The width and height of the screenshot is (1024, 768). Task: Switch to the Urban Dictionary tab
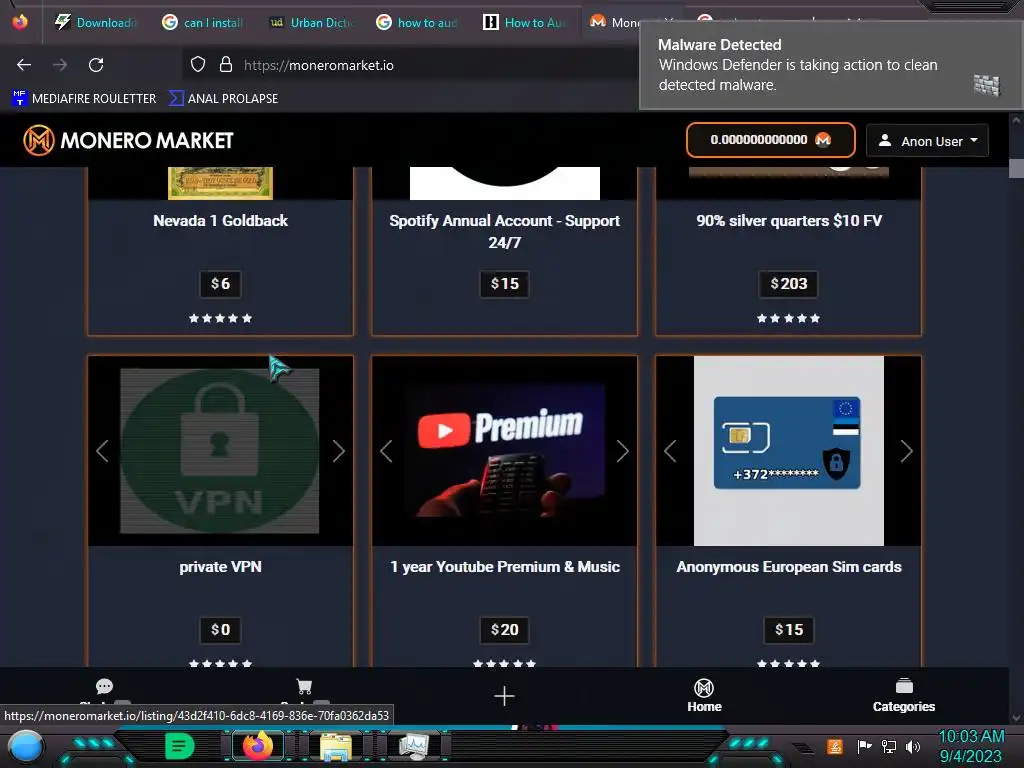[x=312, y=23]
